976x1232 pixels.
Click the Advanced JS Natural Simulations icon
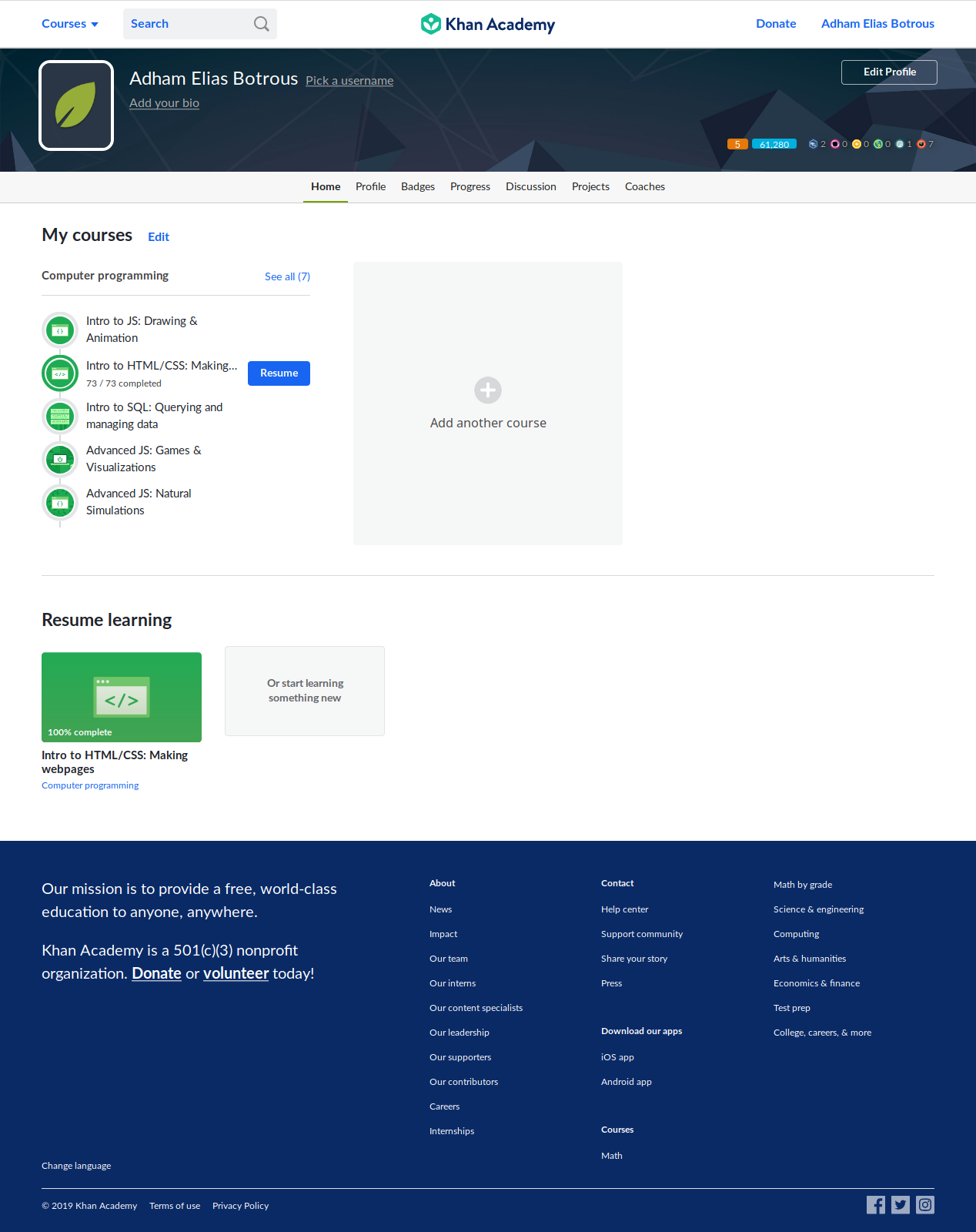[60, 503]
